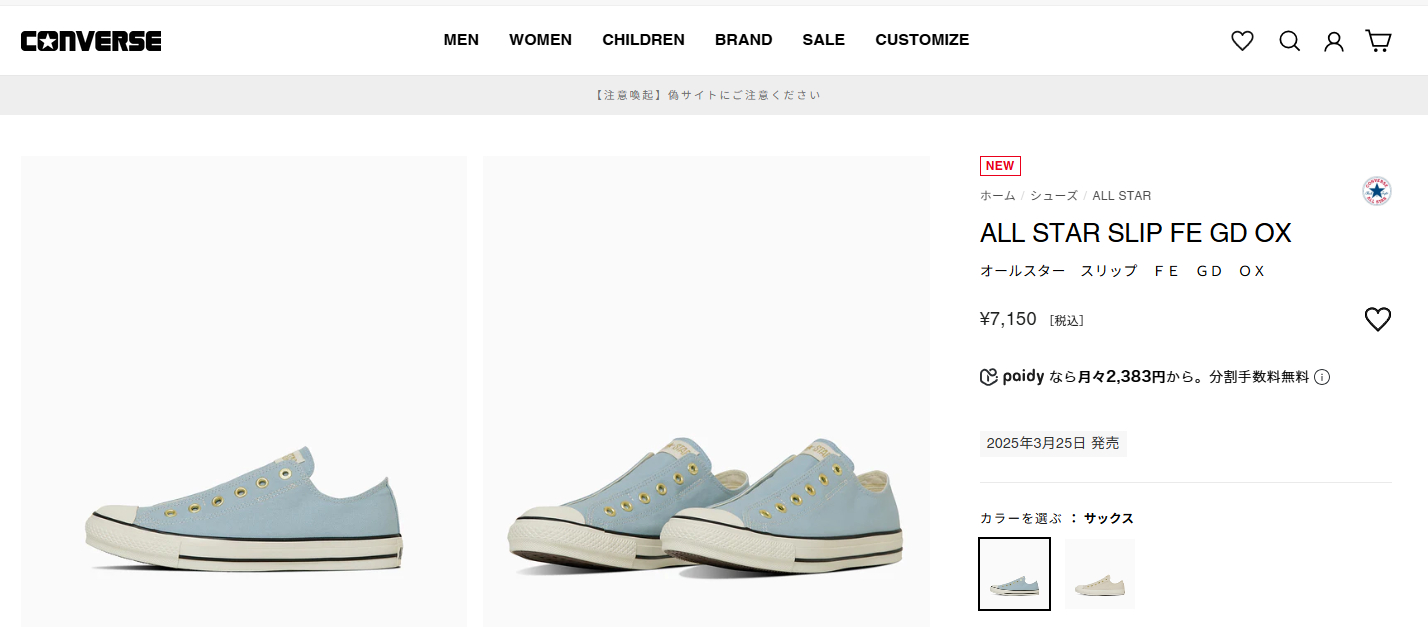Open the MEN menu
Image resolution: width=1428 pixels, height=627 pixels.
(461, 40)
